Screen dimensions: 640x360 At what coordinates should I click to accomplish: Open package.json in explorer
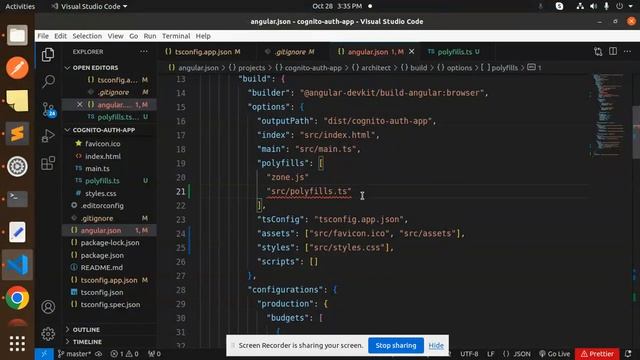click(x=102, y=255)
